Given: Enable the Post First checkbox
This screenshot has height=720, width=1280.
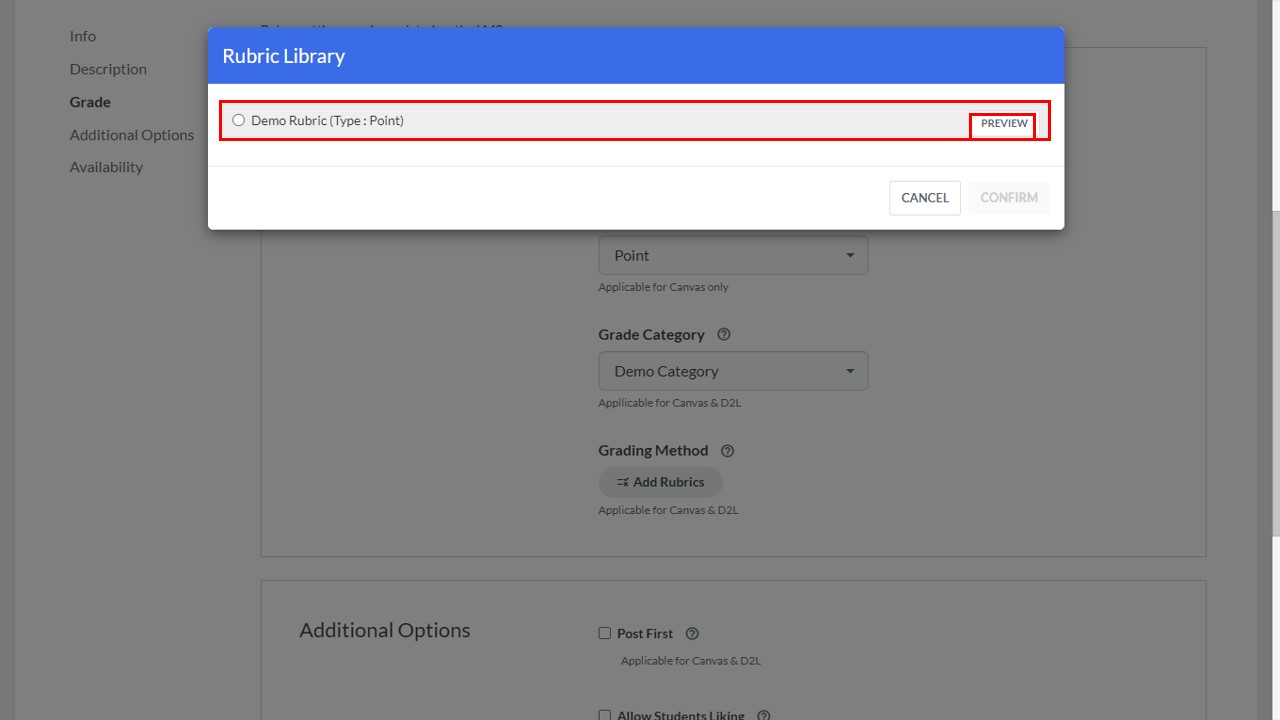Looking at the screenshot, I should (x=604, y=633).
